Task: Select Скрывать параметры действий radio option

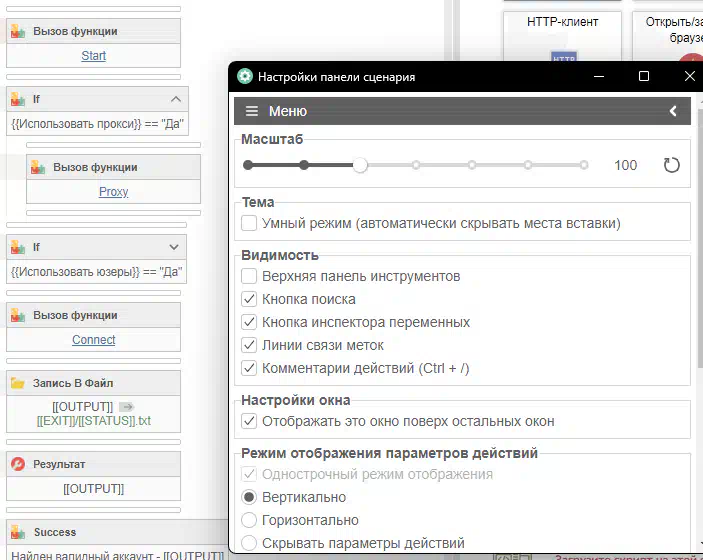Action: tap(249, 543)
